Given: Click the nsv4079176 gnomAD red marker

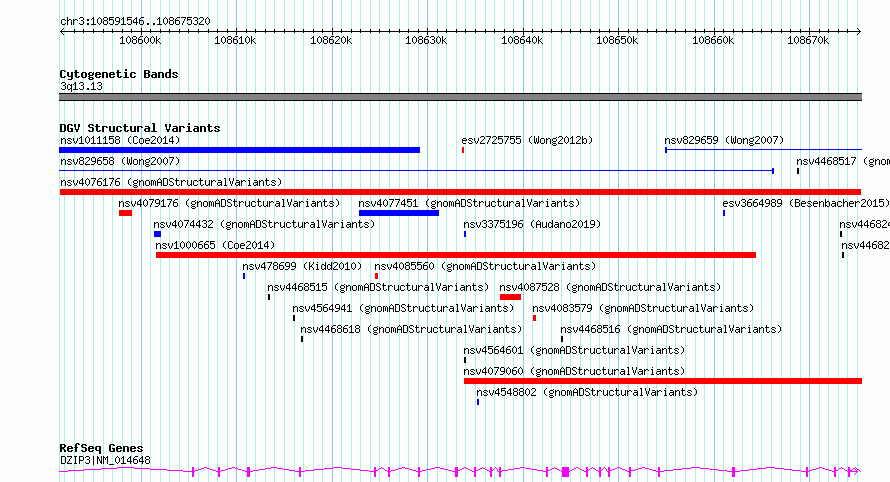Looking at the screenshot, I should pyautogui.click(x=125, y=213).
